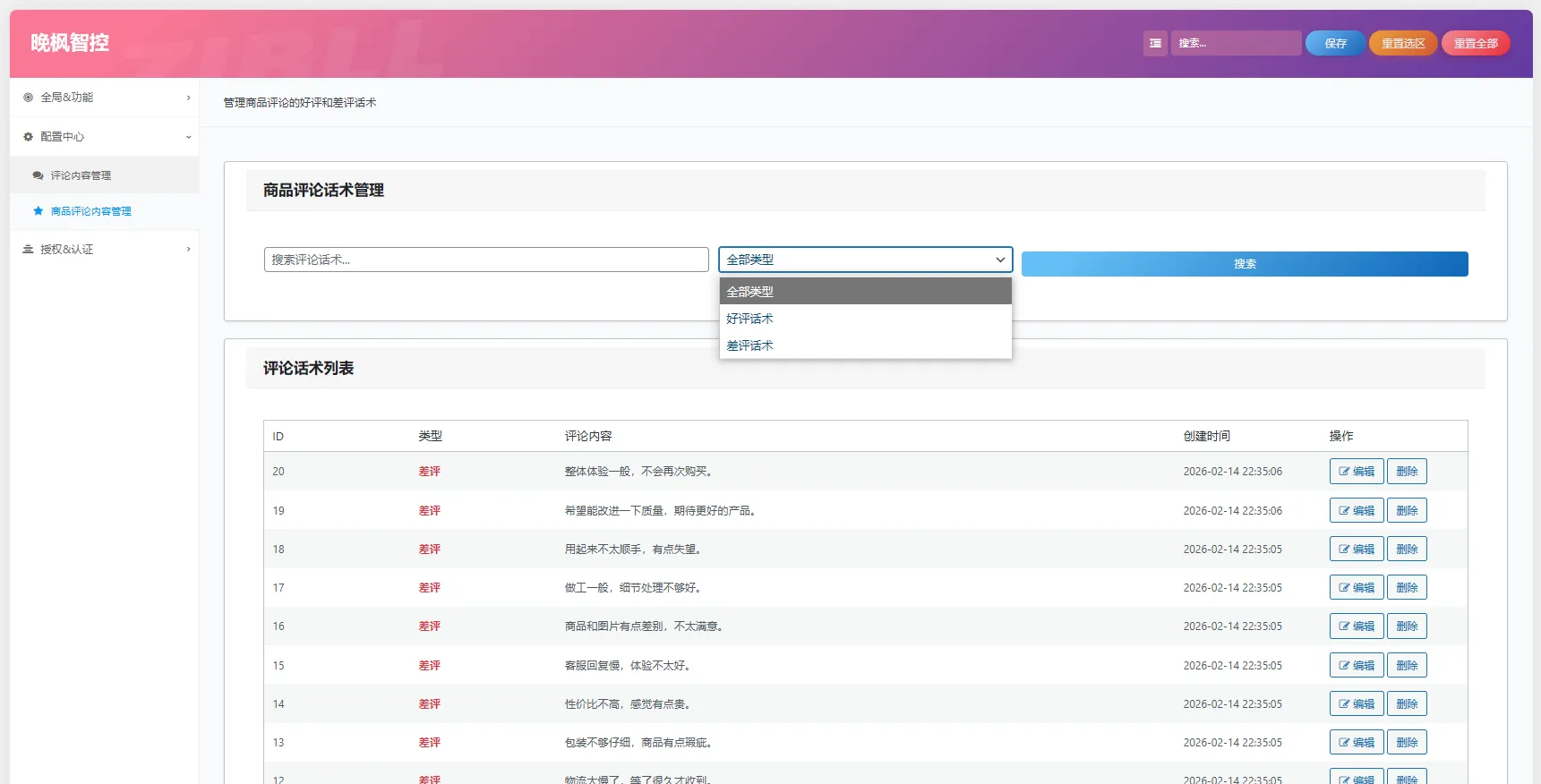The width and height of the screenshot is (1541, 784).
Task: Click the list icon beside header search
Action: [1155, 43]
